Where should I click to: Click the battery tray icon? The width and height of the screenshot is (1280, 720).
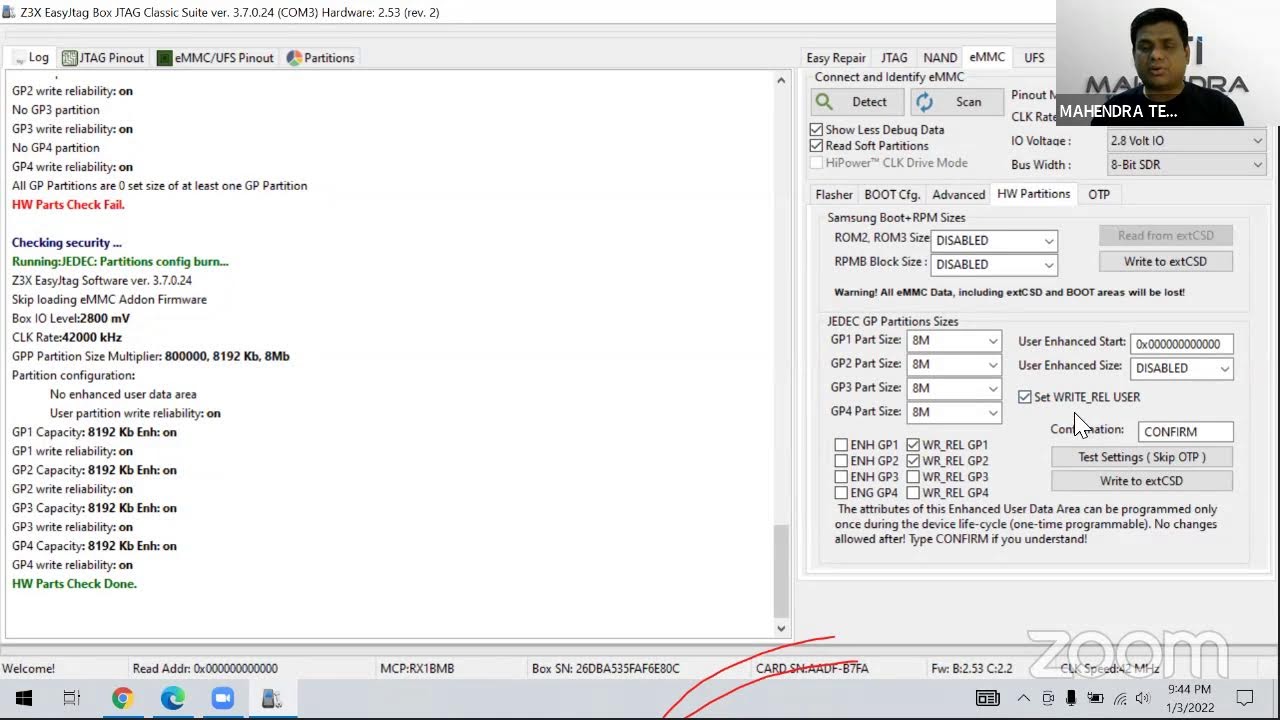tap(1095, 698)
